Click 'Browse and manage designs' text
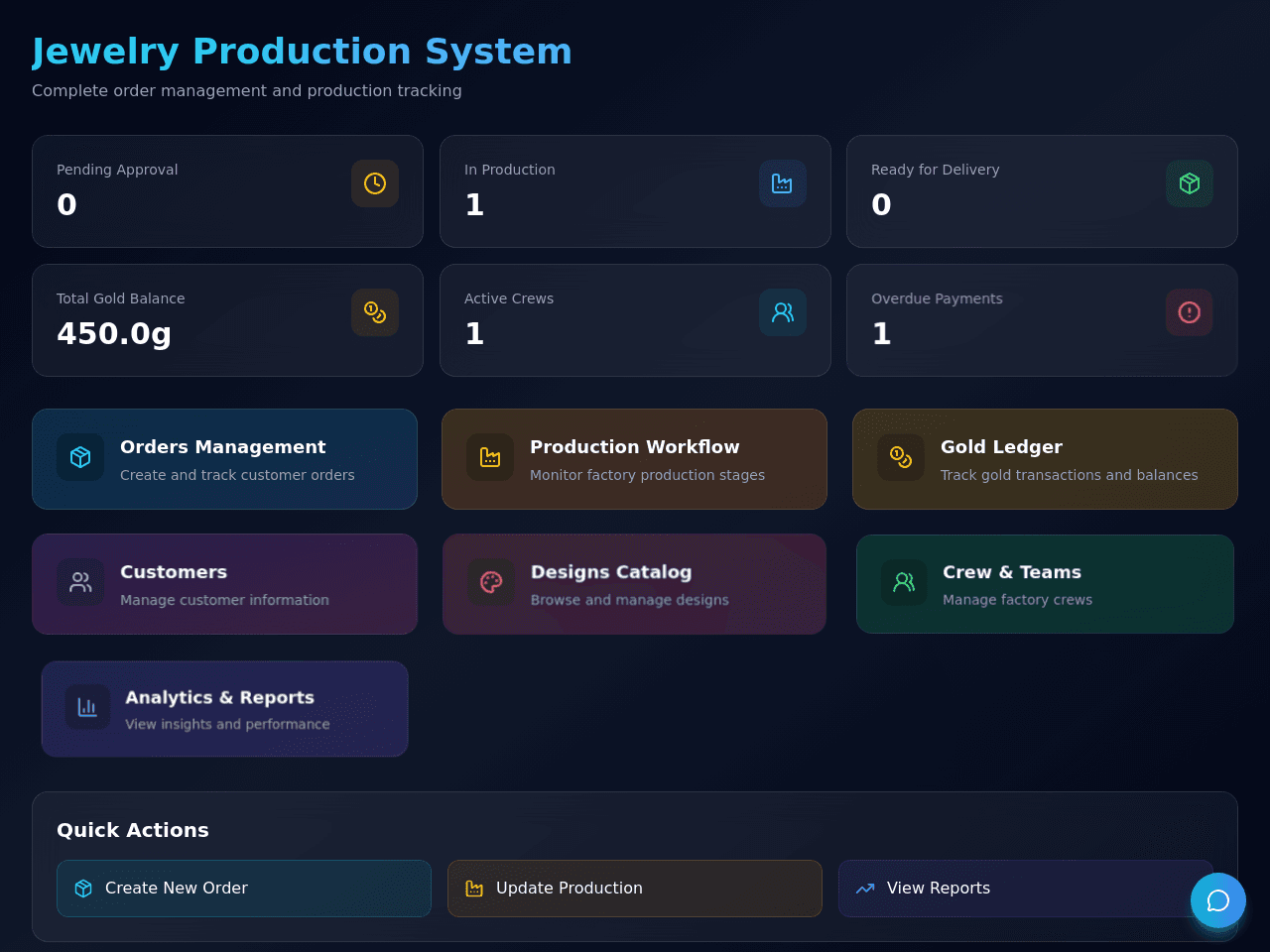This screenshot has width=1270, height=952. (630, 600)
